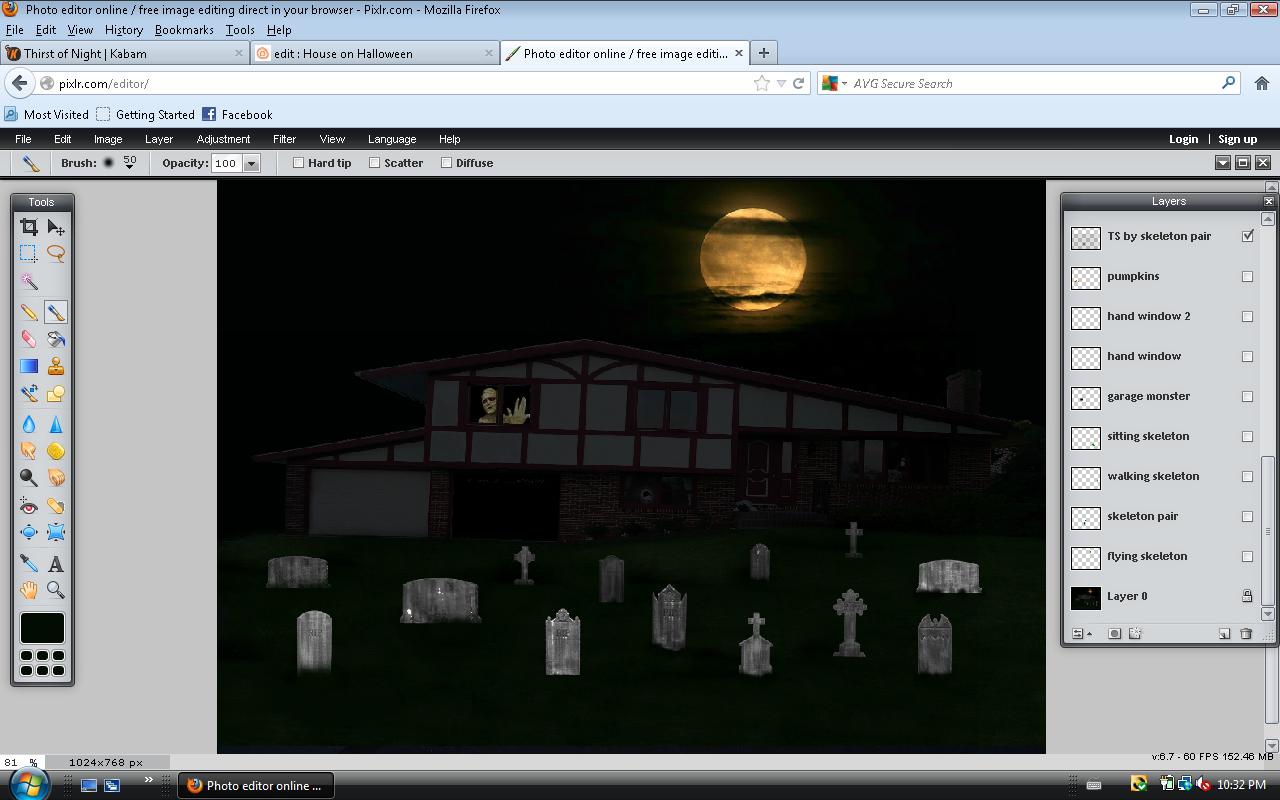
Task: Show the flying skeleton layer
Action: pos(1247,556)
